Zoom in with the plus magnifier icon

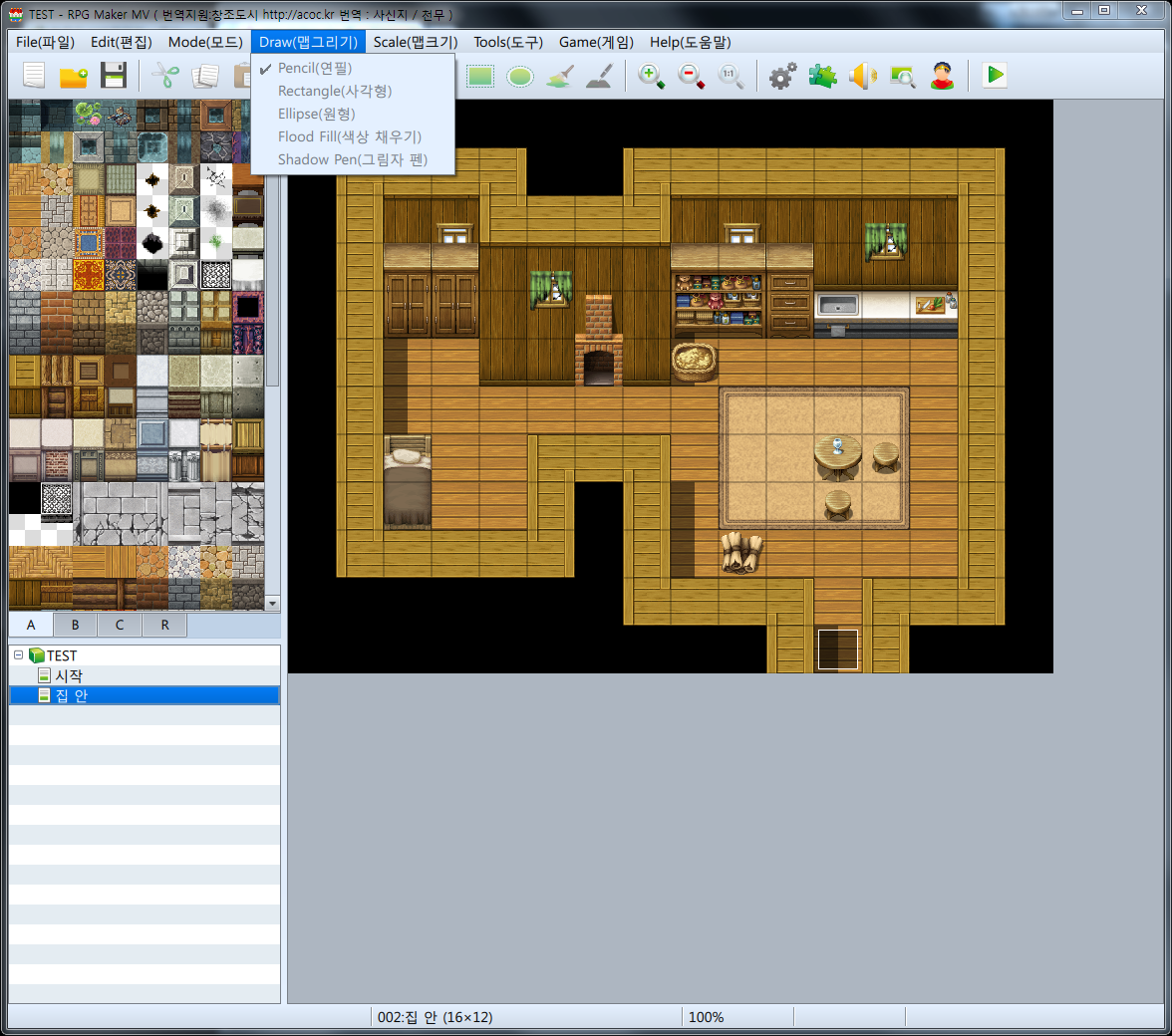(x=651, y=76)
